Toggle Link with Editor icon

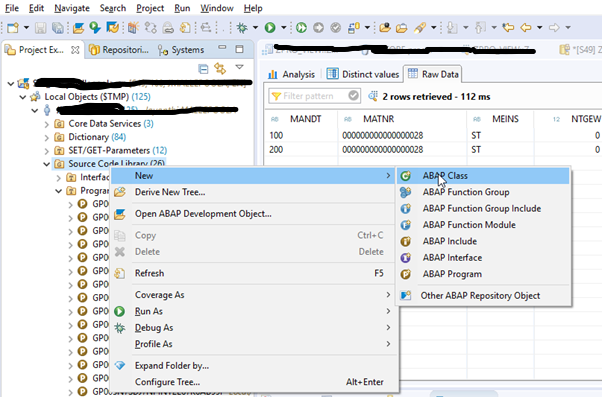click(x=220, y=68)
